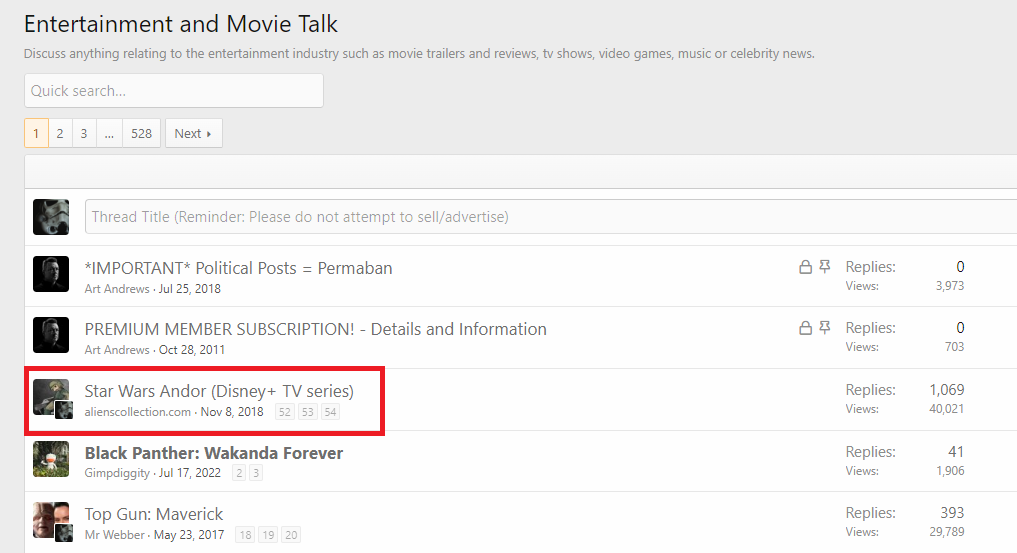Click replies count 1,069 for Star Wars Andor

click(946, 390)
